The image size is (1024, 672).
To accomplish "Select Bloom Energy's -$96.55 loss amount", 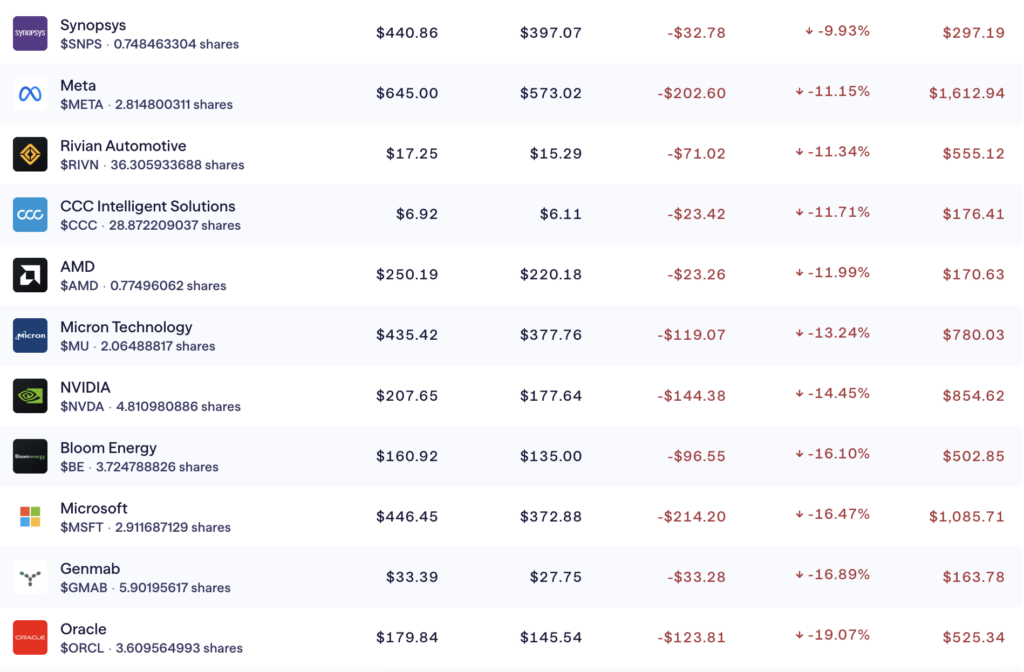I will (691, 456).
